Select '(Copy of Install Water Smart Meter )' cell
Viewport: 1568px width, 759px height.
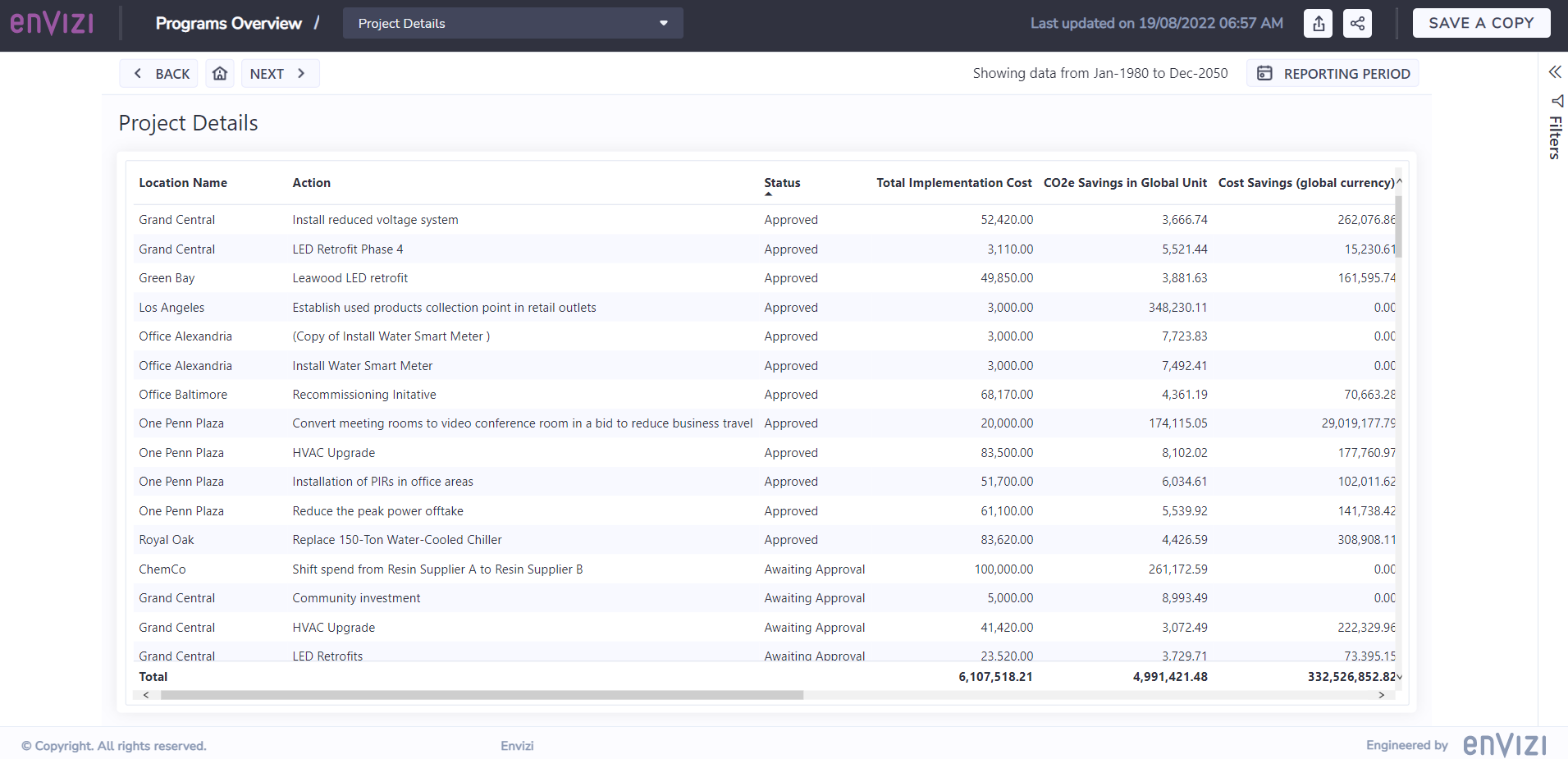point(391,336)
